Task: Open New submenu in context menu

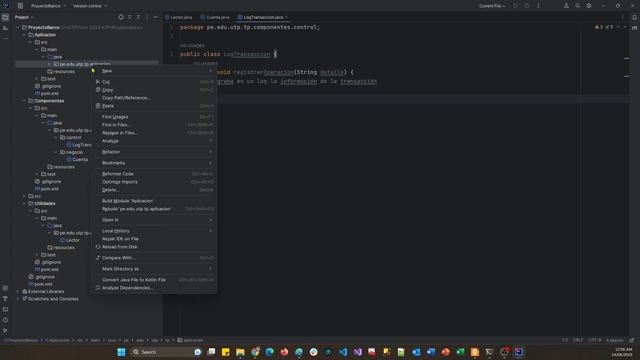Action: pyautogui.click(x=154, y=71)
